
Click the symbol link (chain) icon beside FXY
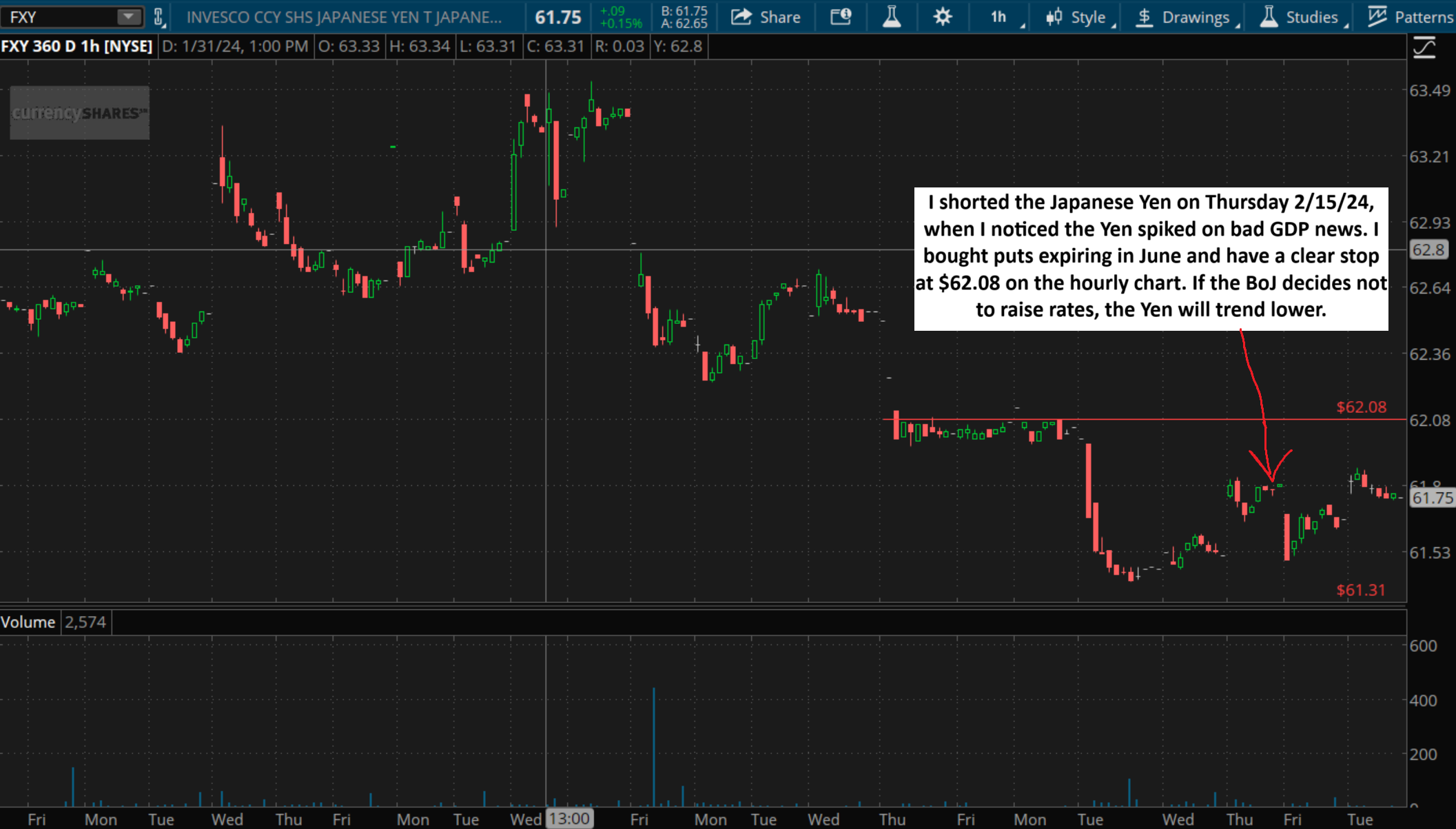[x=159, y=17]
